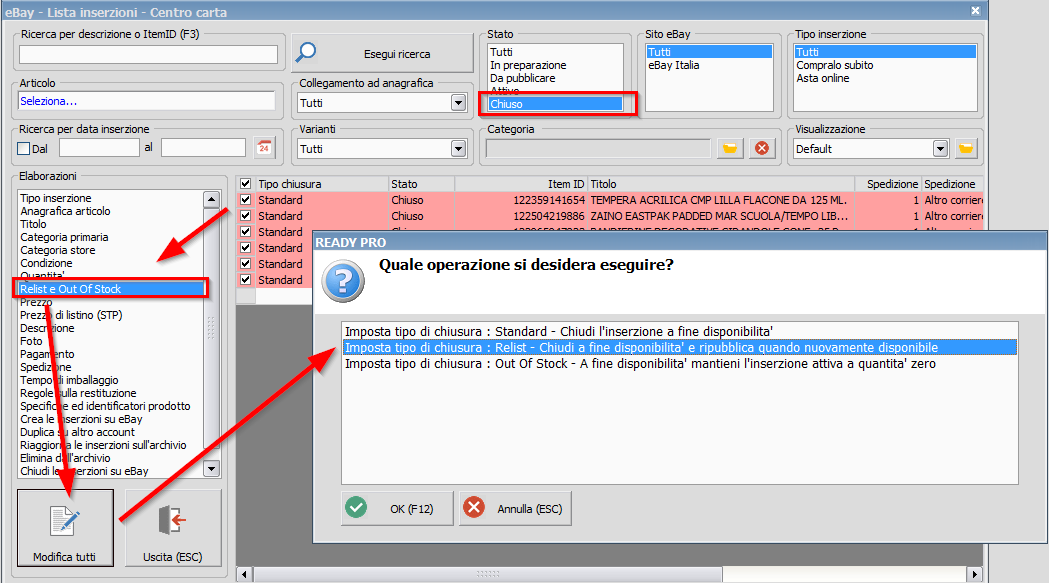Open Varianti dropdown
This screenshot has height=583, width=1049.
point(458,149)
